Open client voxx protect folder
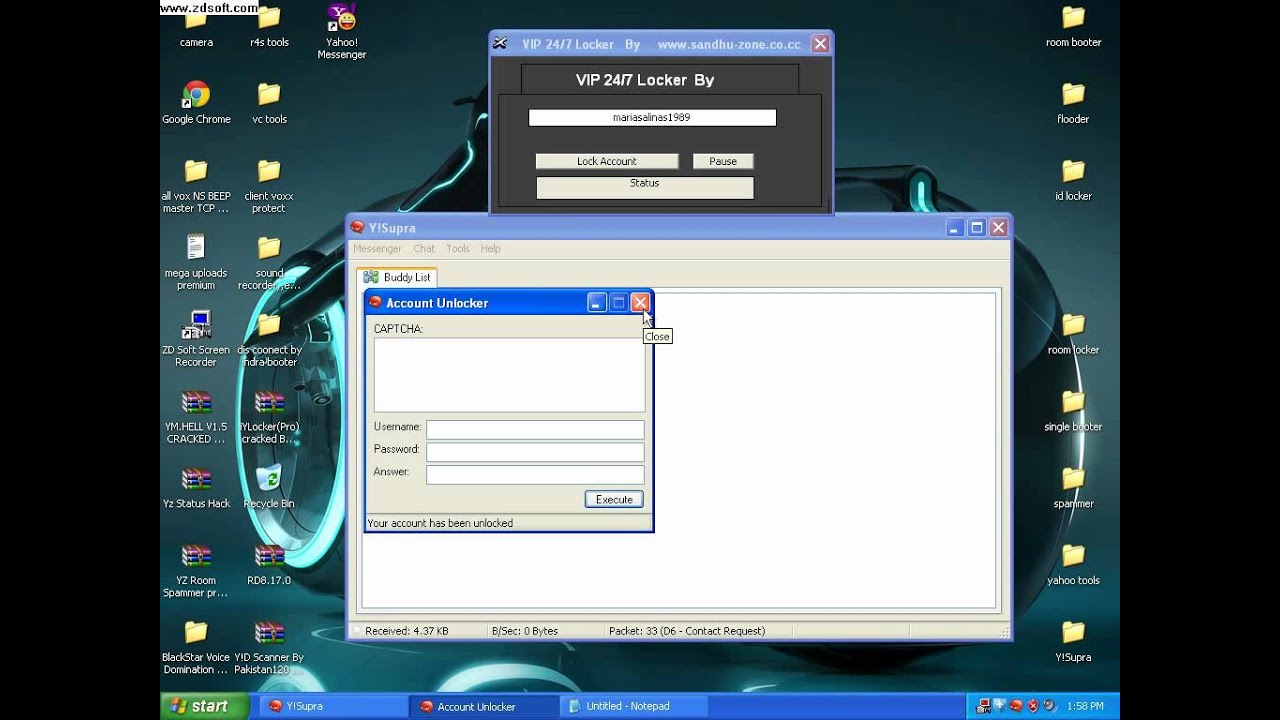 (x=269, y=186)
